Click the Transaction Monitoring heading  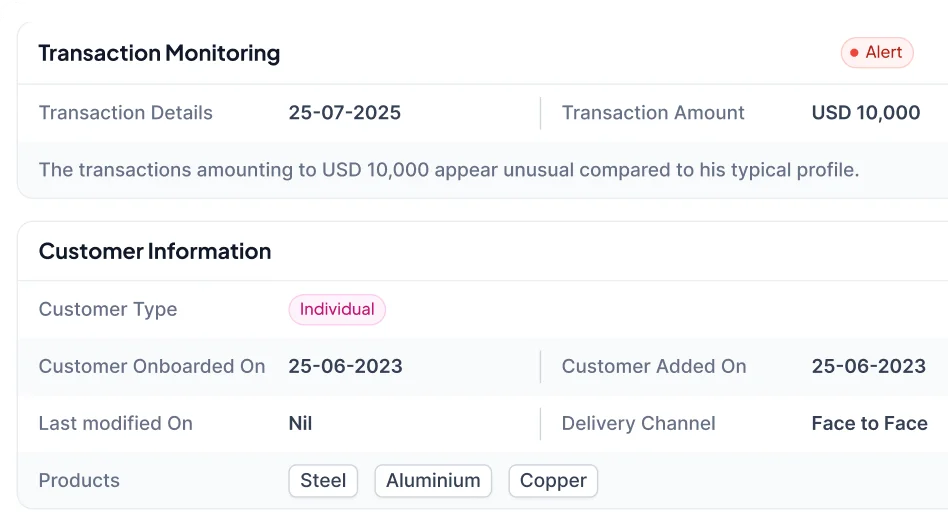[x=159, y=53]
